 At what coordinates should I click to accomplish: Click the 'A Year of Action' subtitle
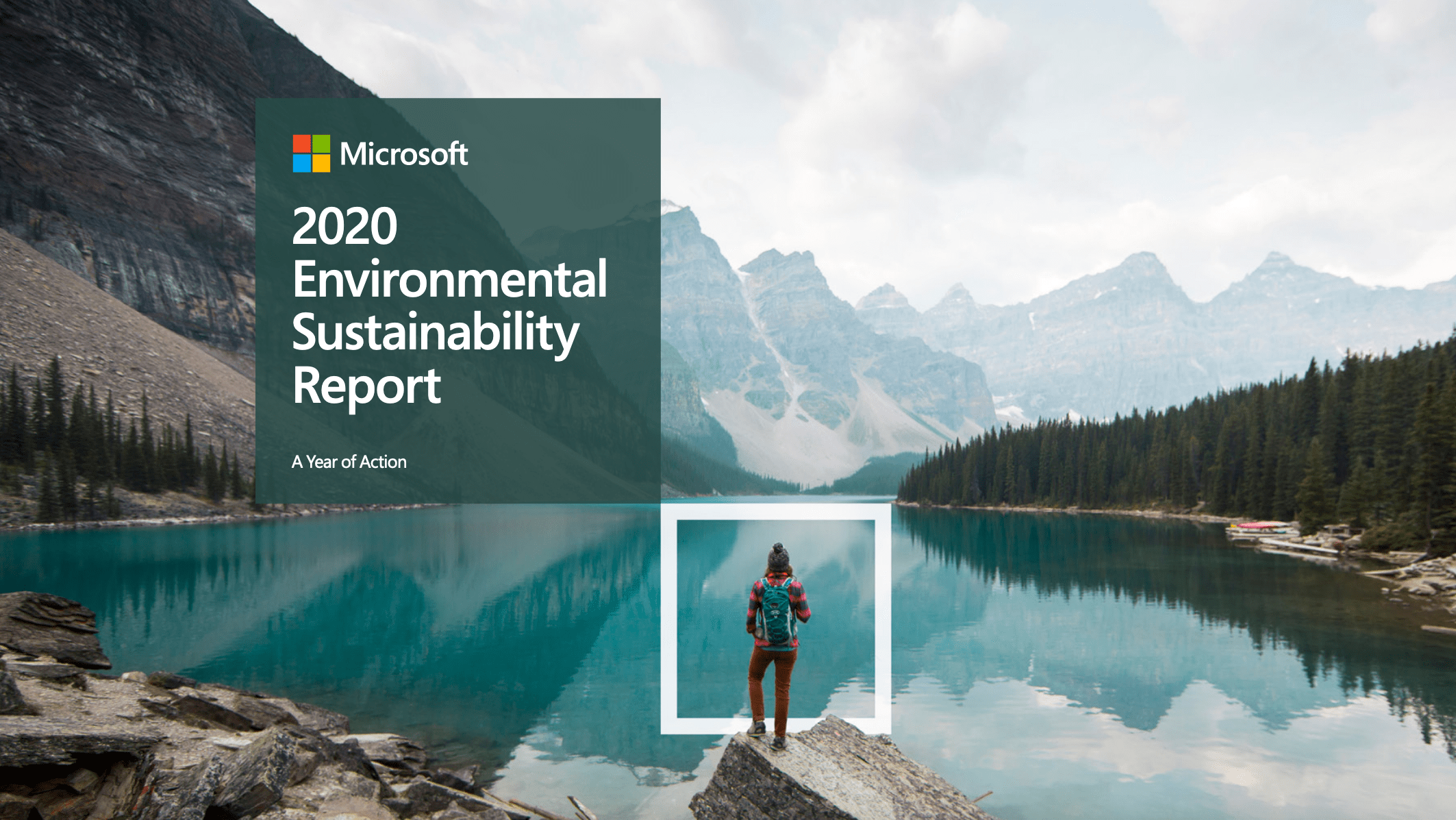(x=349, y=462)
